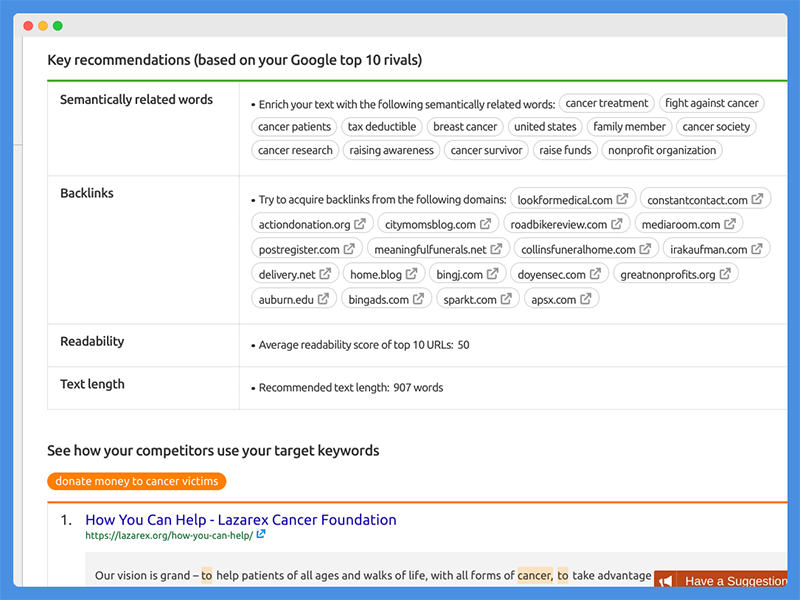Click the 'cancer patients' keyword tag
The image size is (800, 600).
(x=294, y=127)
